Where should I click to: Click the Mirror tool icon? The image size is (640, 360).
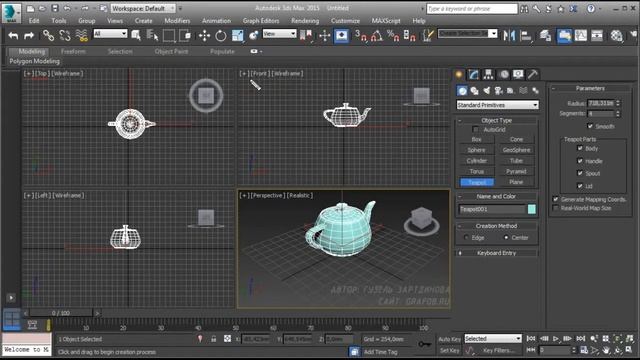[x=509, y=36]
